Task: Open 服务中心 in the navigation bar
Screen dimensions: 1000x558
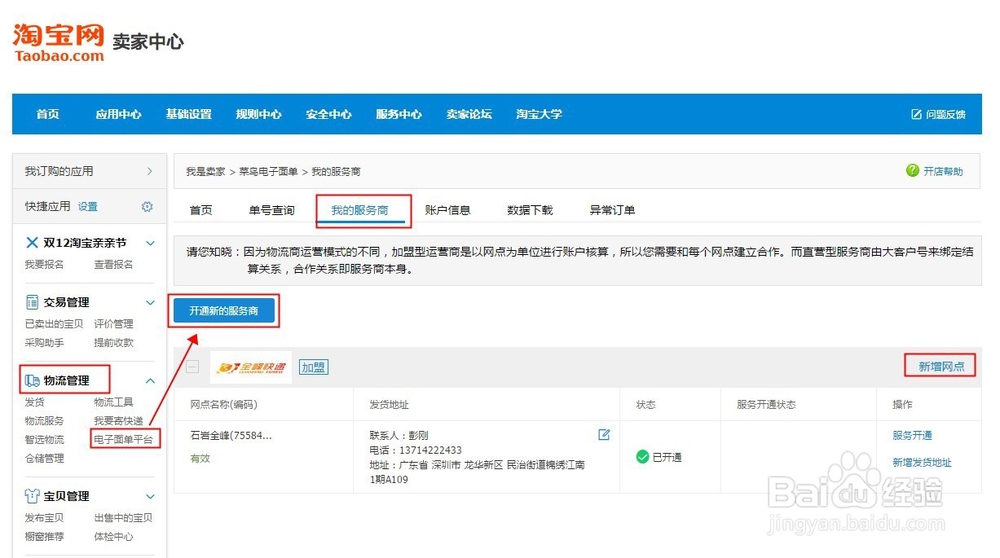Action: pos(399,114)
